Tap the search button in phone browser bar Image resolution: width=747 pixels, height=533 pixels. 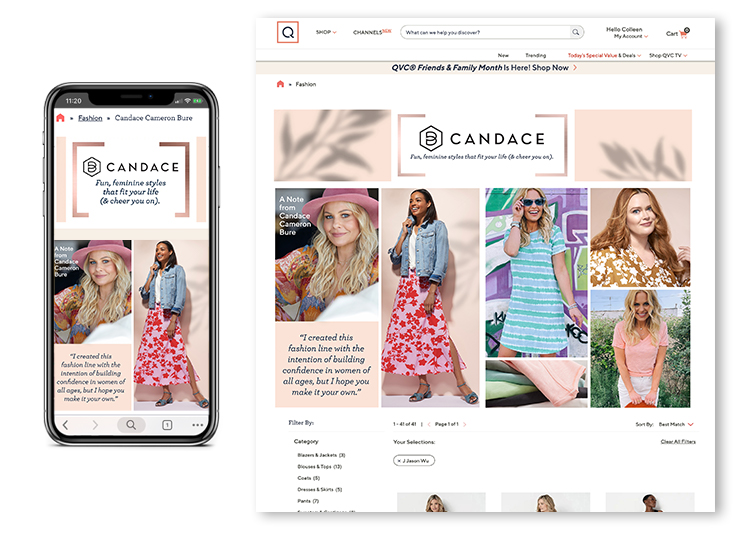pyautogui.click(x=131, y=424)
